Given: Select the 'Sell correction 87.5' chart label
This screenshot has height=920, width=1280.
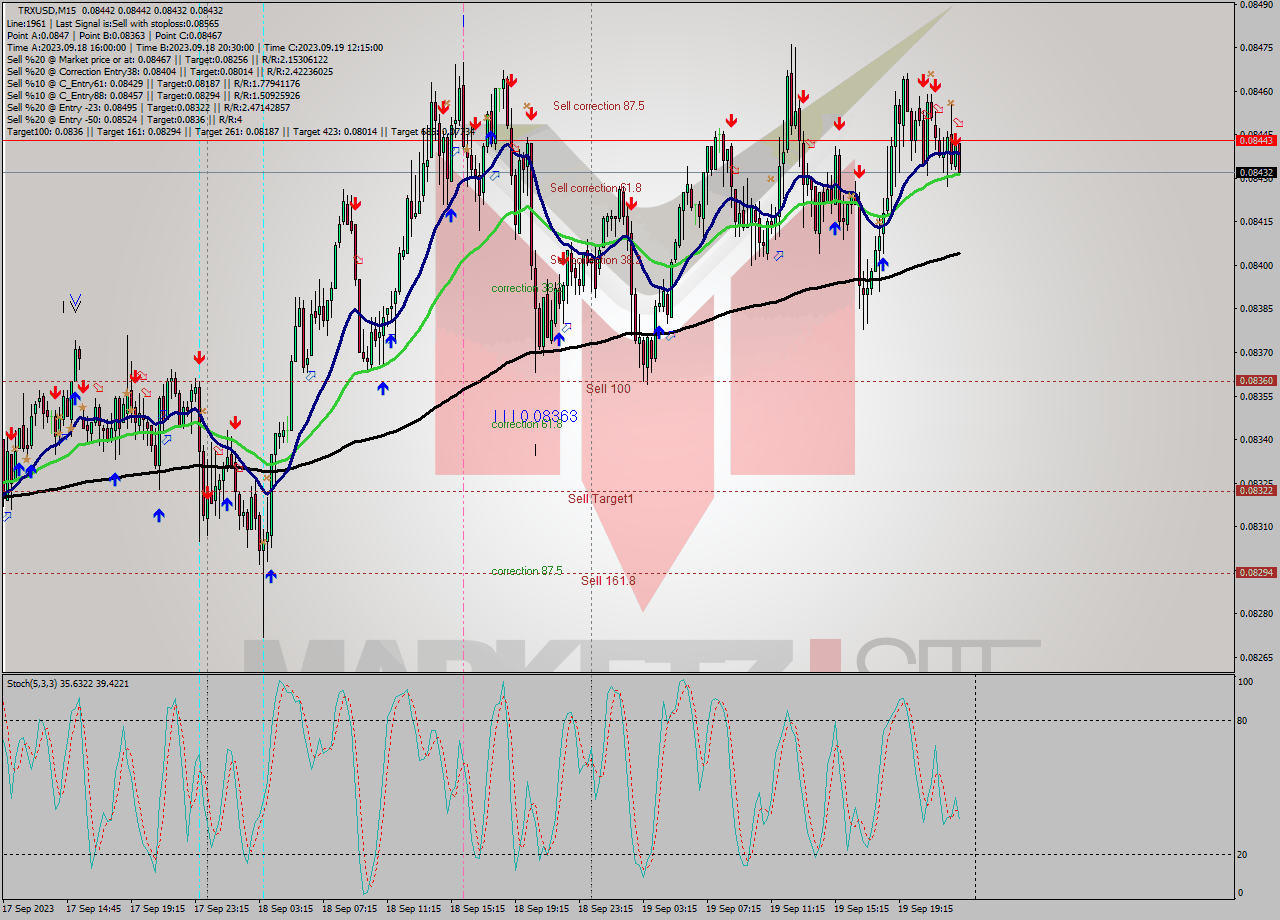Looking at the screenshot, I should (x=598, y=106).
